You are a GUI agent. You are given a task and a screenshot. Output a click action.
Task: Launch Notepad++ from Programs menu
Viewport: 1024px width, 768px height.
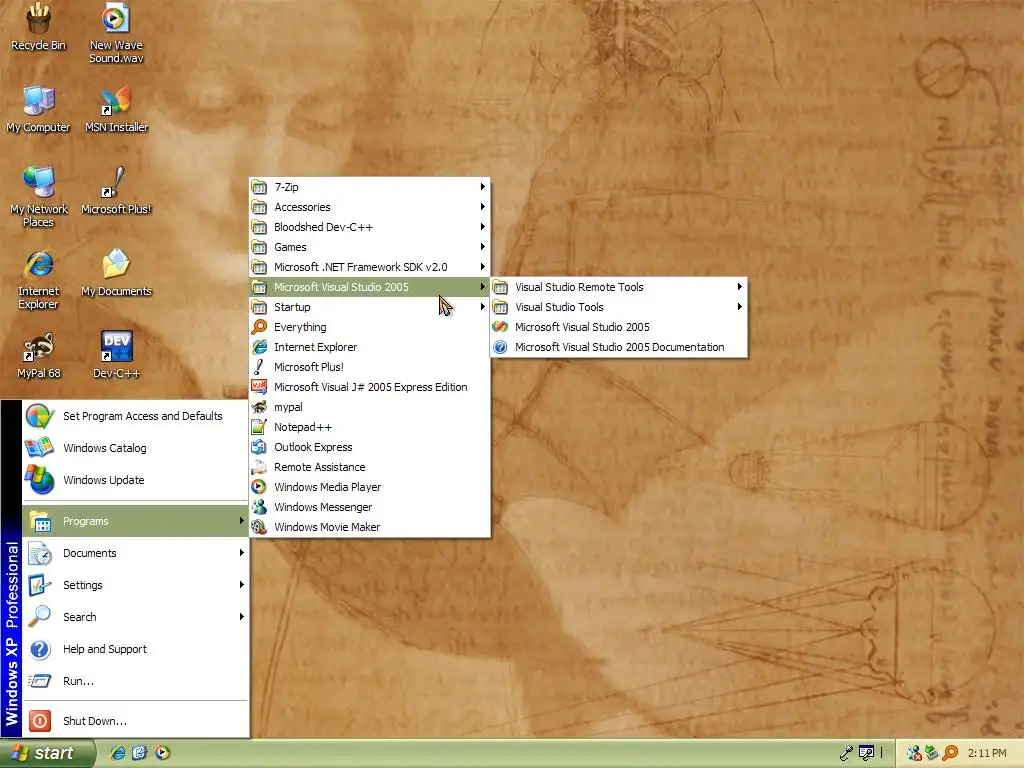point(370,427)
